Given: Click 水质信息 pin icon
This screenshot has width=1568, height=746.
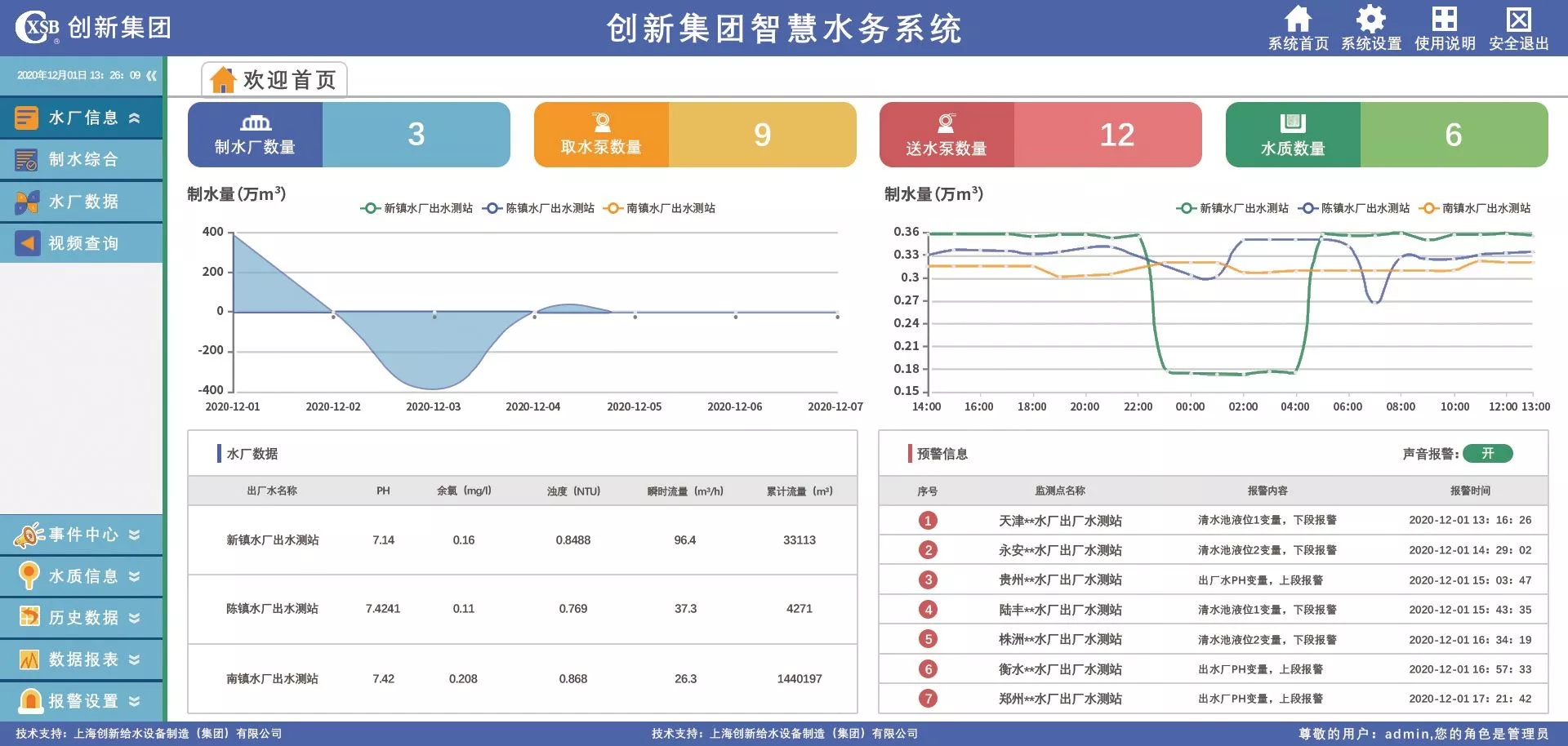Looking at the screenshot, I should 29,575.
